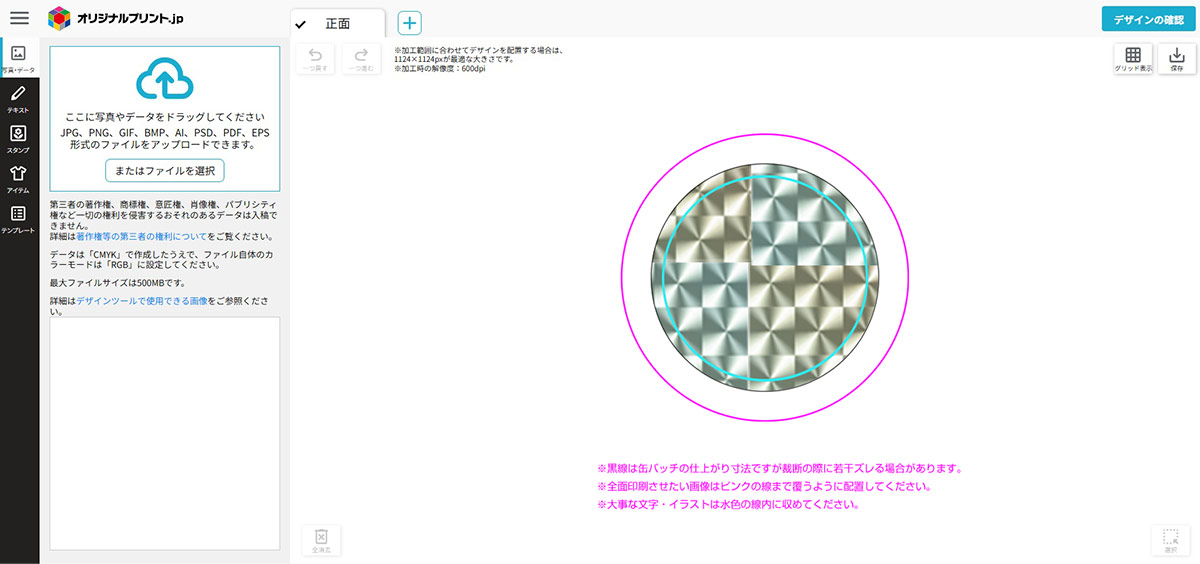Open the hamburger menu
The width and height of the screenshot is (1200, 564).
[19, 18]
